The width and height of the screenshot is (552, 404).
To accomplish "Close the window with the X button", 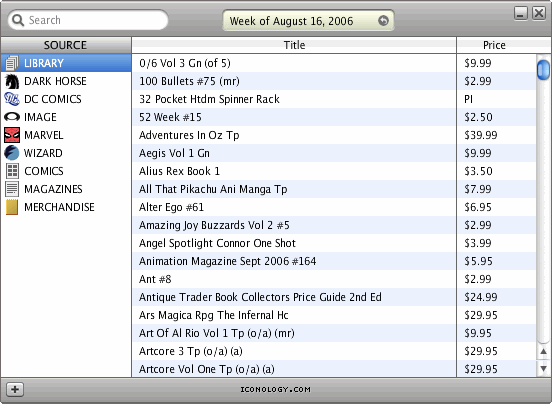I will [x=539, y=13].
